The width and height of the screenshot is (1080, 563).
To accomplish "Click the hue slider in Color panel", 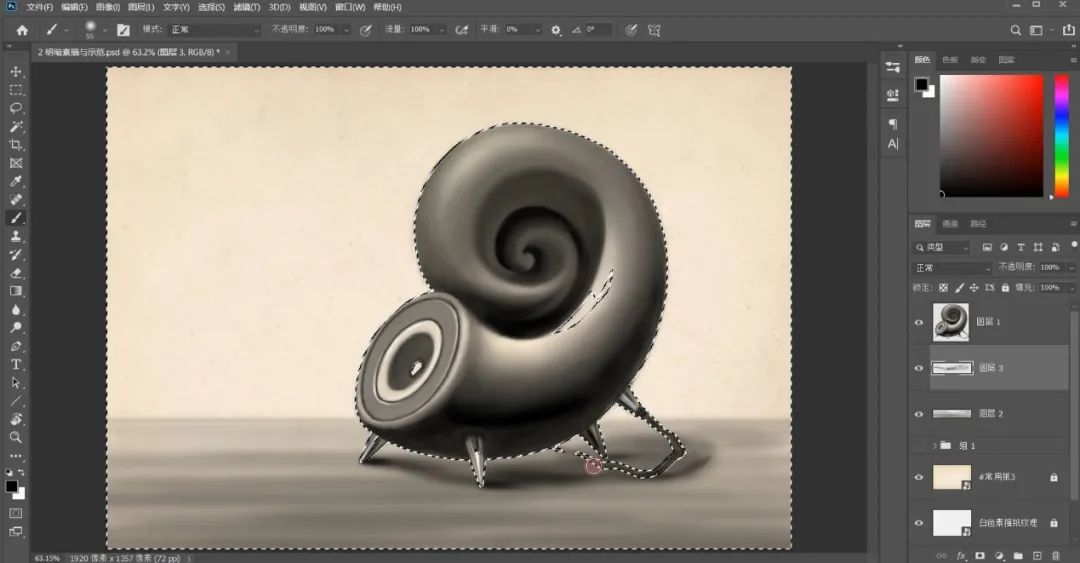I will coord(1061,135).
